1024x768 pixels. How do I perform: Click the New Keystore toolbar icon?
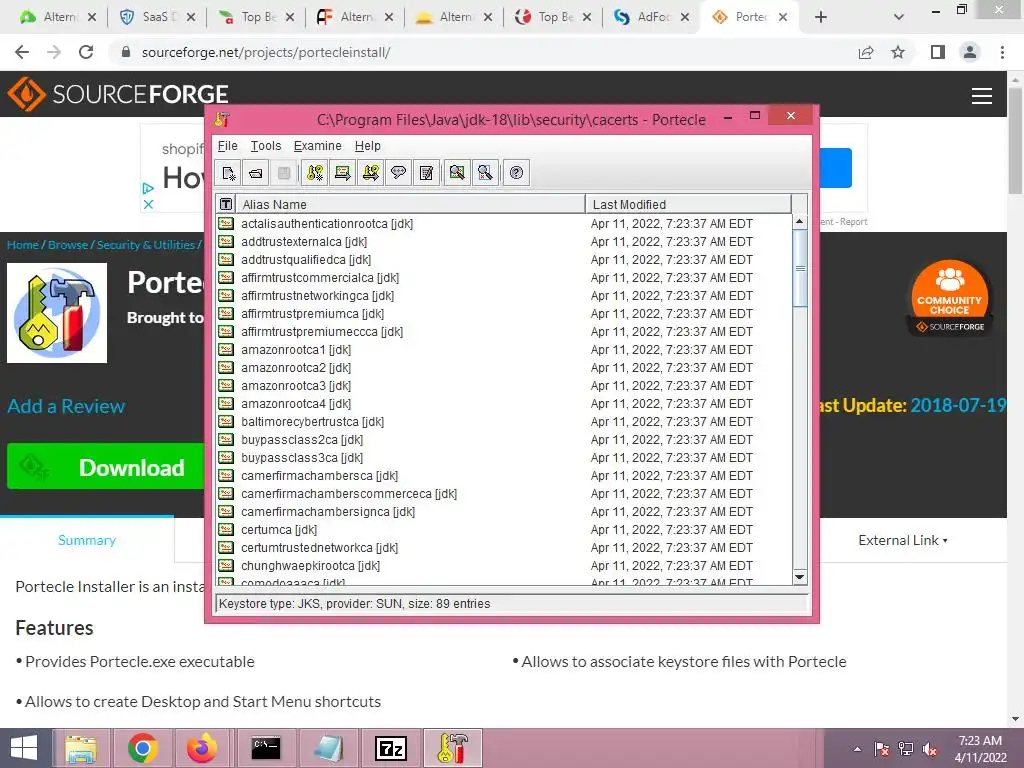click(228, 173)
